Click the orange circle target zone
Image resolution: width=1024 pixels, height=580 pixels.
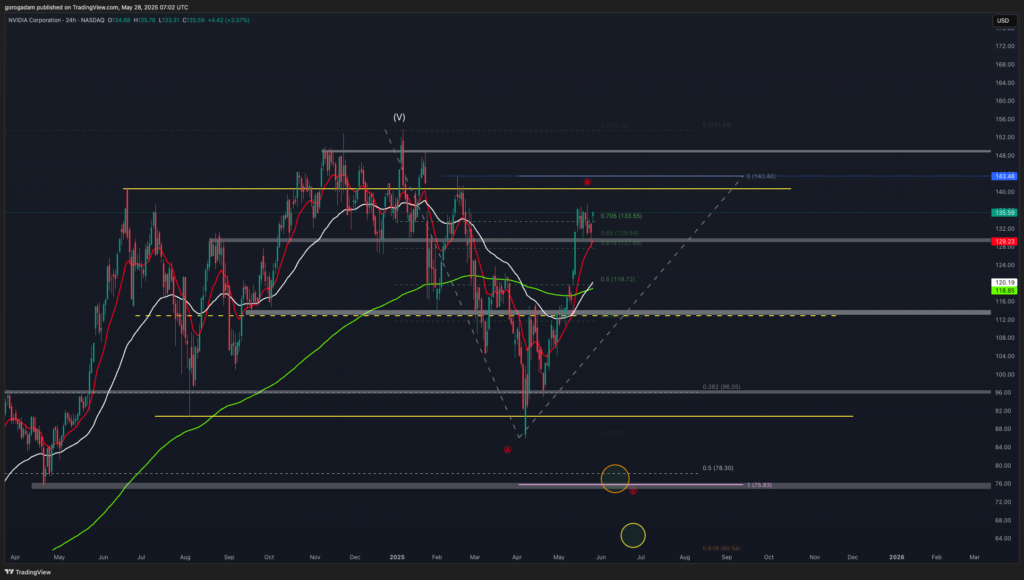pyautogui.click(x=615, y=478)
